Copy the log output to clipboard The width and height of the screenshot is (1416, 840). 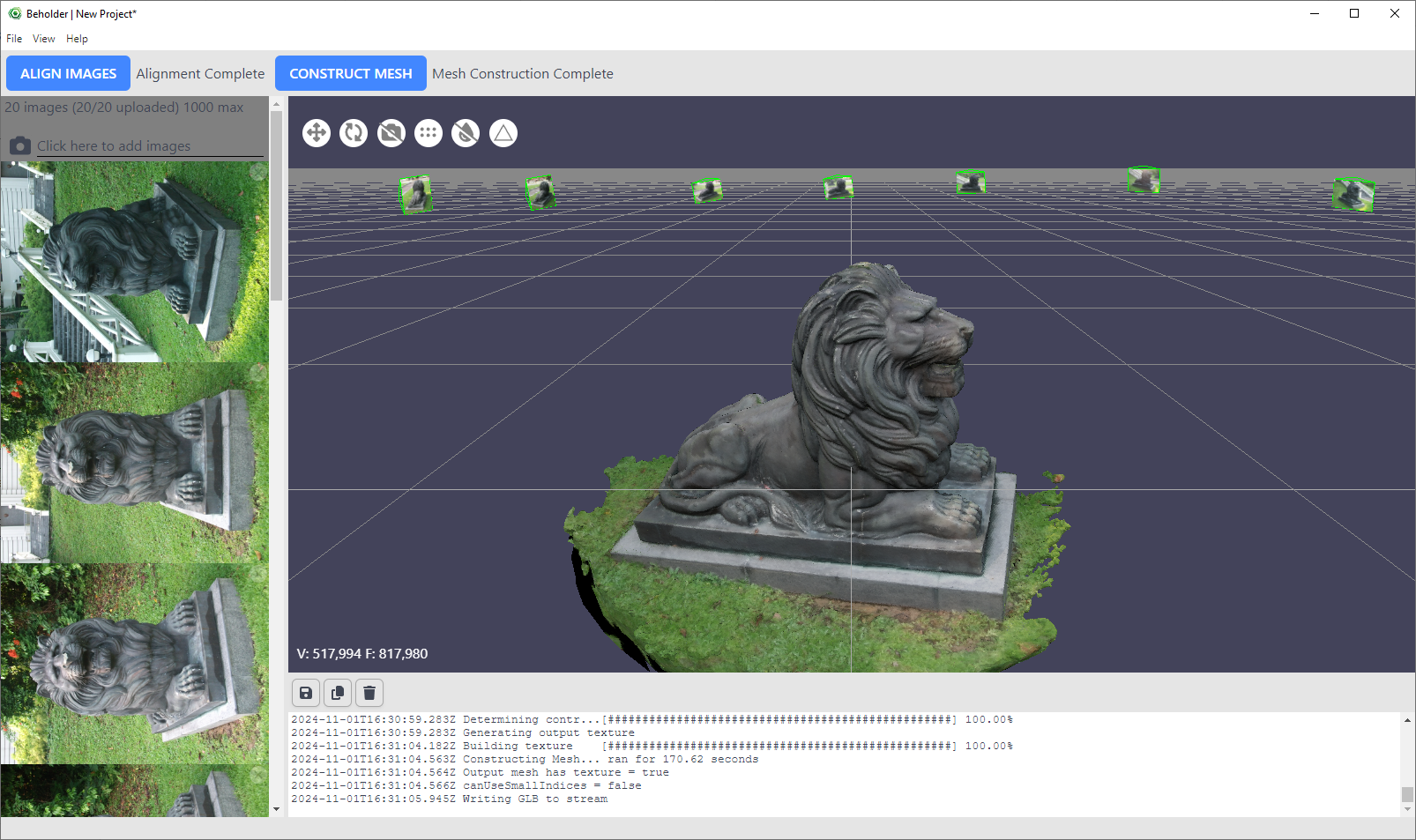pos(338,693)
